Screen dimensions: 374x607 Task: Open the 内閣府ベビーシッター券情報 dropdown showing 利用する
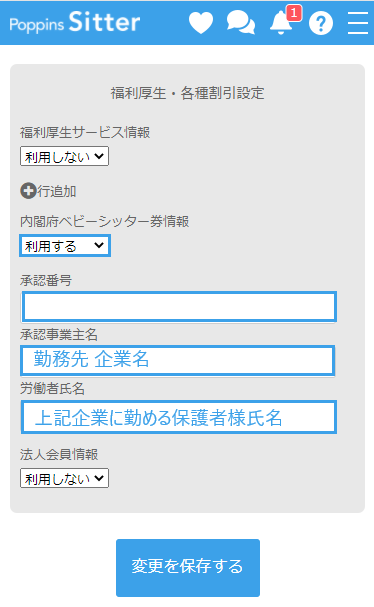point(65,245)
